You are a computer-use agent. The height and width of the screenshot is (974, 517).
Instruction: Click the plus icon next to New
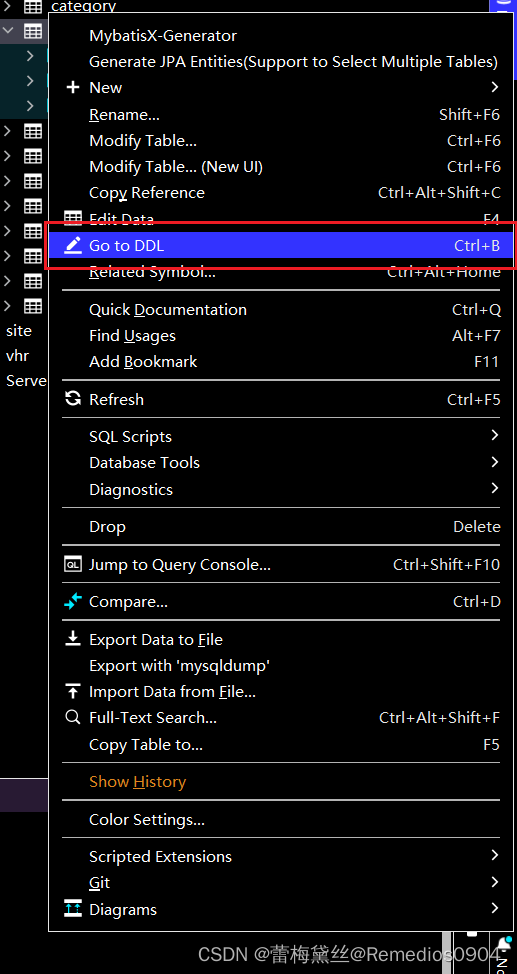click(x=73, y=88)
